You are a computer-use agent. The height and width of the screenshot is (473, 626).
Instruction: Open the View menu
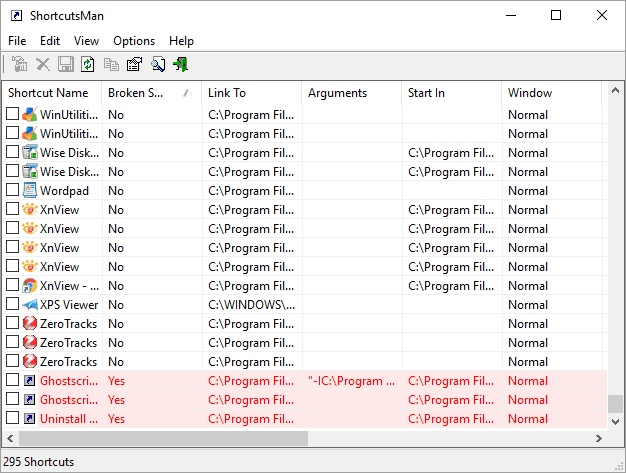click(x=86, y=41)
